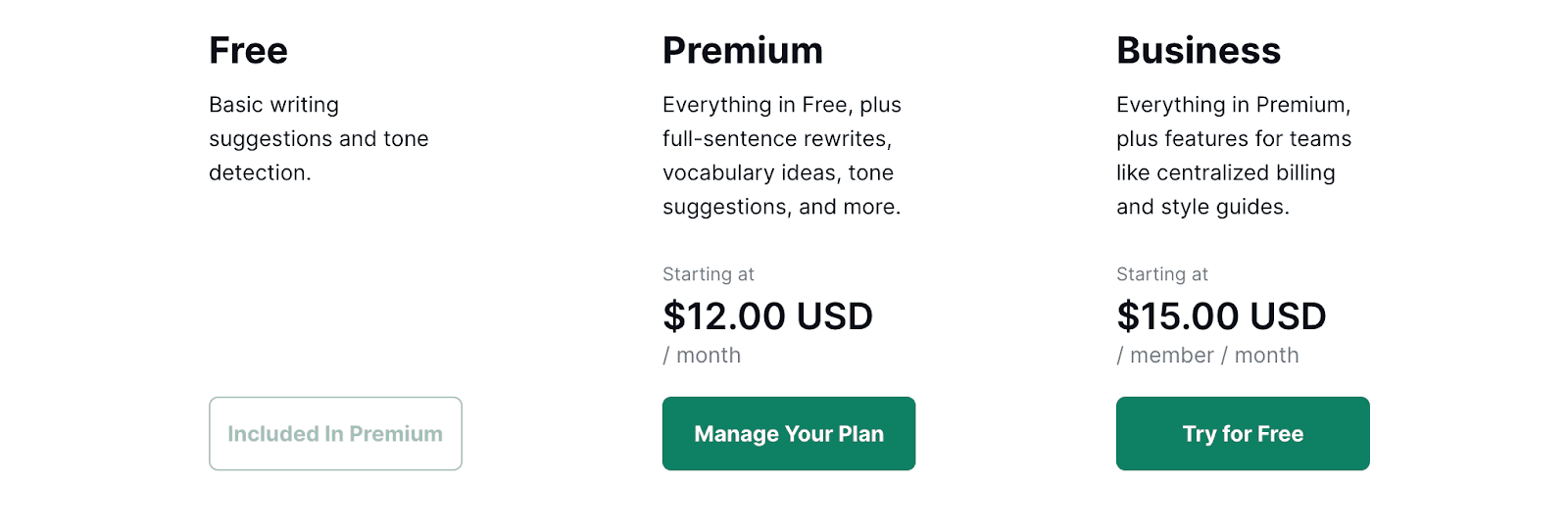1568x531 pixels.
Task: Click the $15.00 USD price
Action: tap(1221, 316)
